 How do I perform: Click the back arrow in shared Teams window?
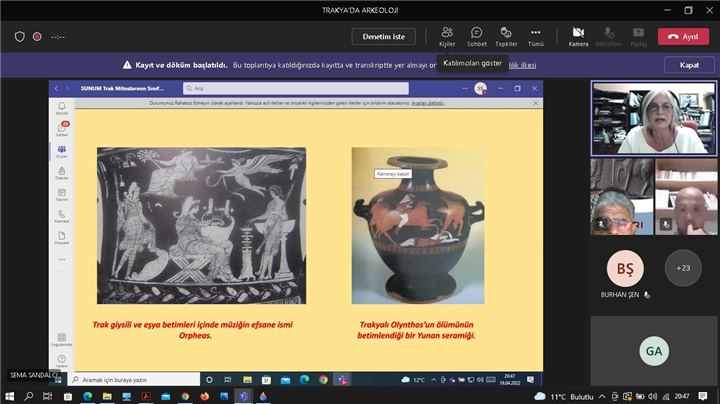click(x=56, y=88)
